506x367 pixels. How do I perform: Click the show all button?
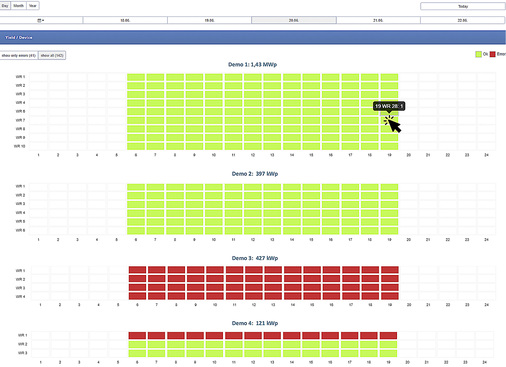tap(52, 55)
